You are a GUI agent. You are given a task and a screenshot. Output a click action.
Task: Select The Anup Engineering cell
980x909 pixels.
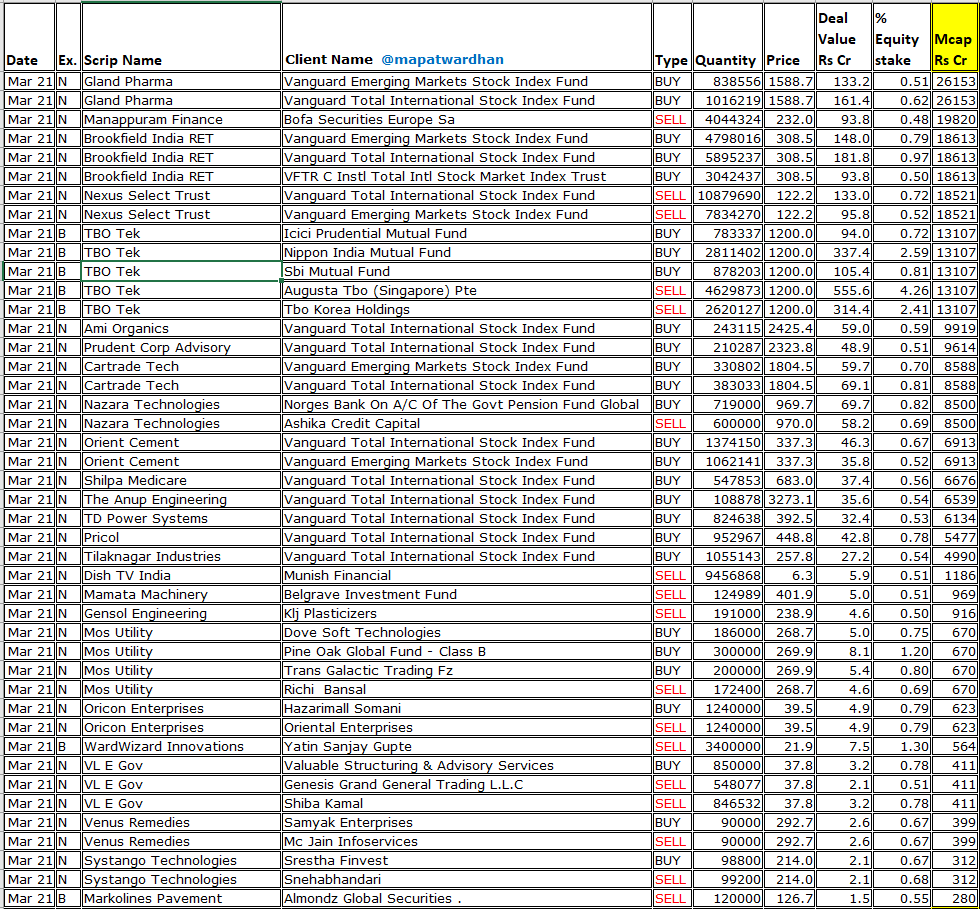(181, 500)
